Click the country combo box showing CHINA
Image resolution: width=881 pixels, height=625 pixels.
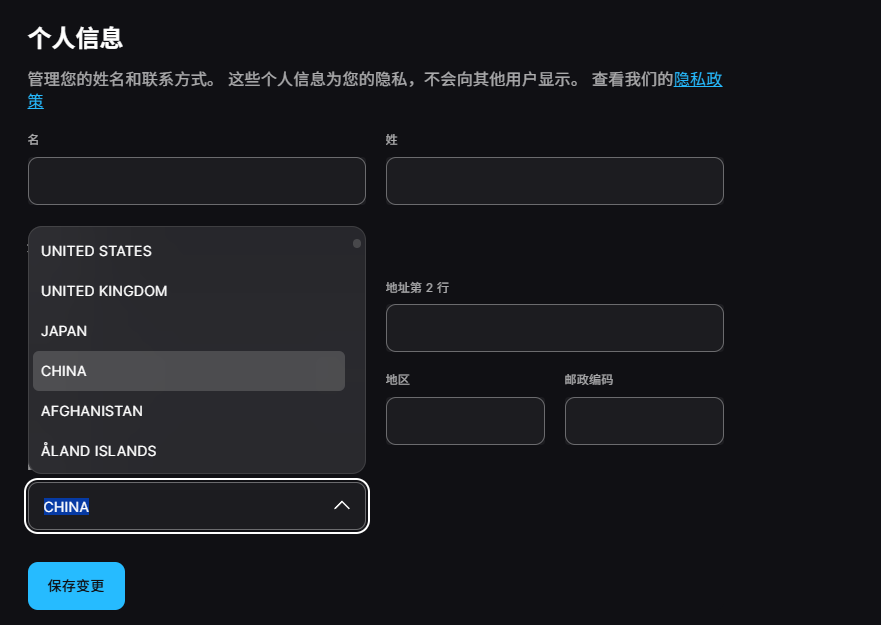click(197, 506)
